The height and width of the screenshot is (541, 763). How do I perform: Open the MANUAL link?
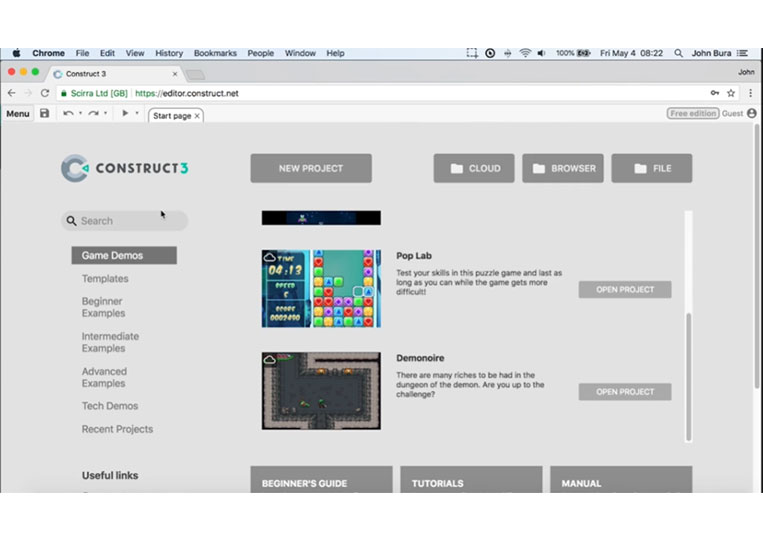pos(621,480)
